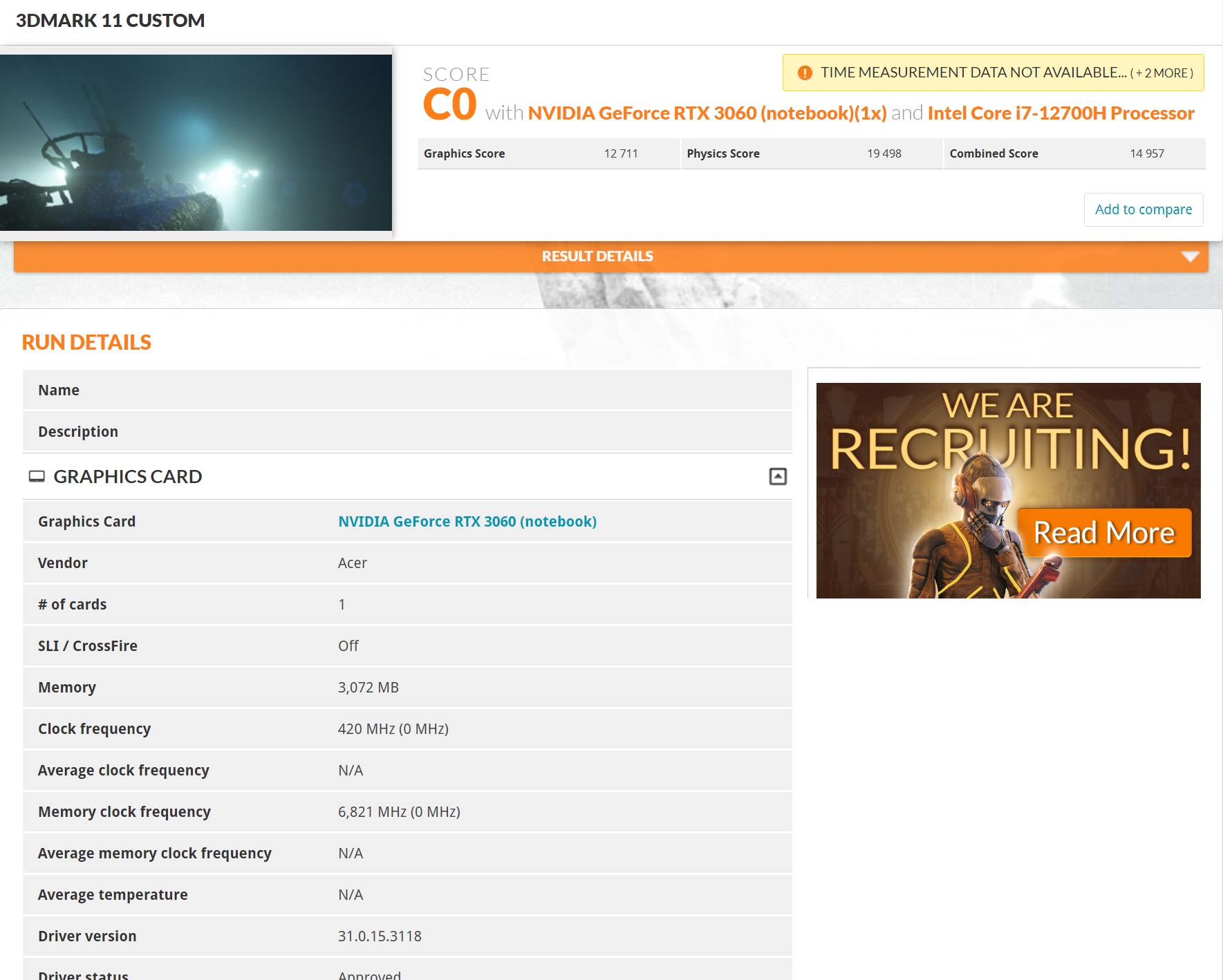Click the We Are Recruiting banner headline
The height and width of the screenshot is (980, 1223).
(1008, 432)
